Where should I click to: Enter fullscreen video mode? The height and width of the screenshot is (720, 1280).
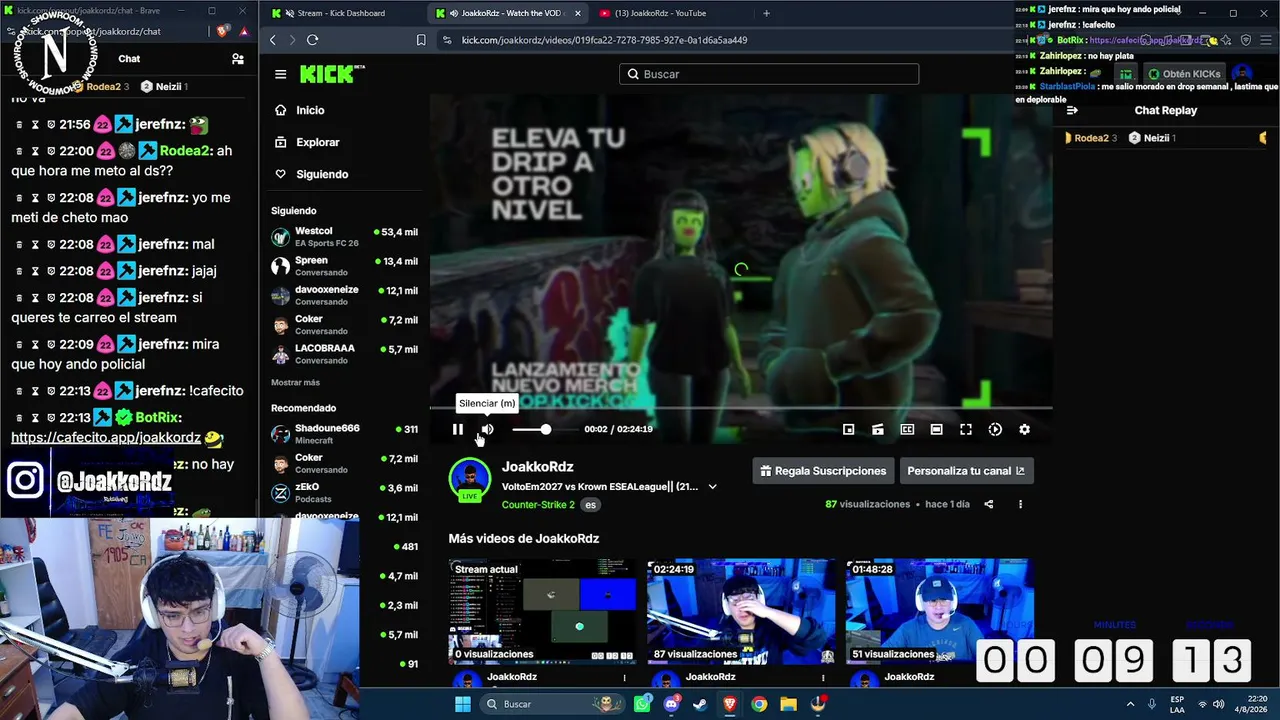tap(966, 429)
